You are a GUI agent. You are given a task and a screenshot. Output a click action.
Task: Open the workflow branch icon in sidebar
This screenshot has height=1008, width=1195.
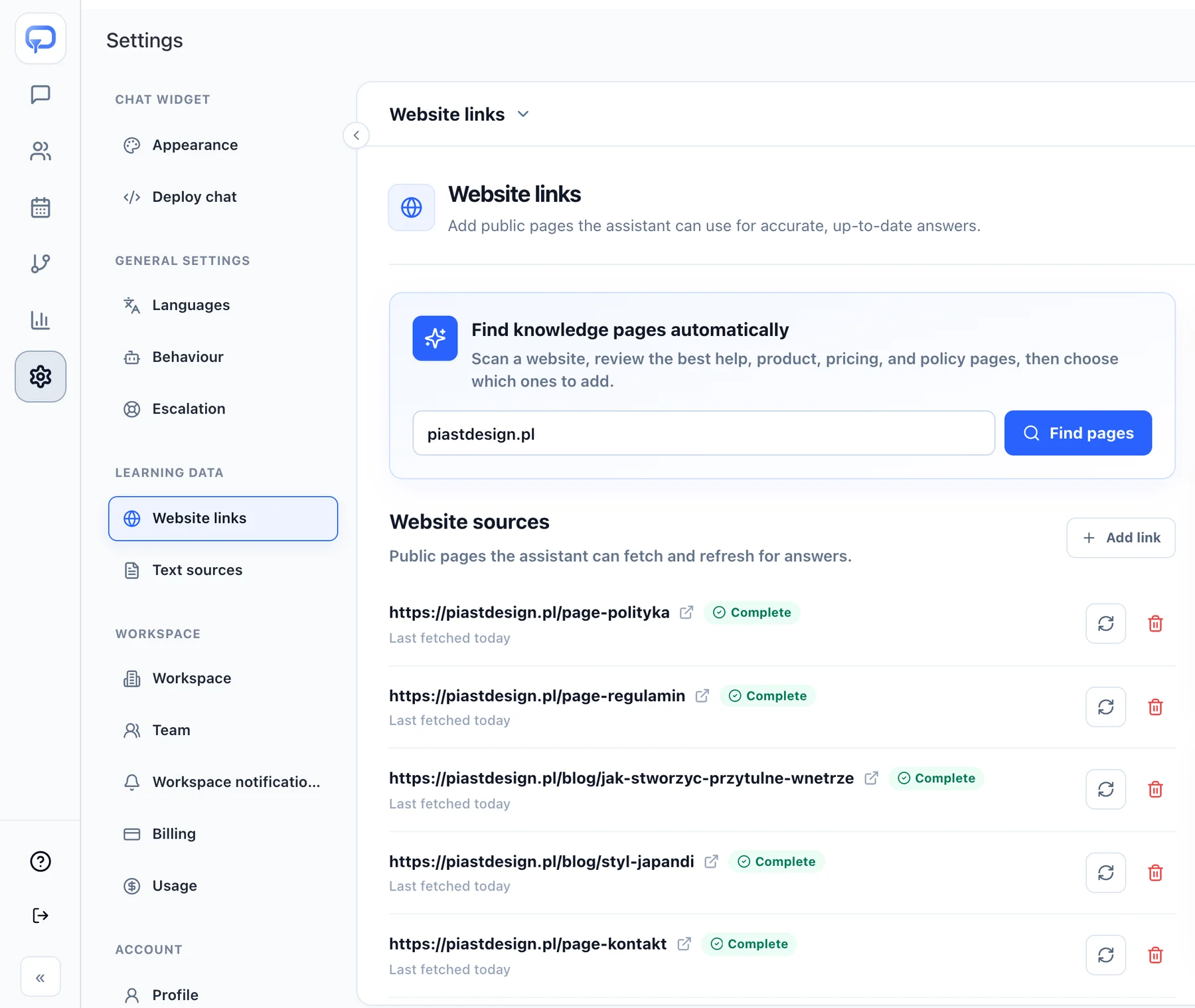(40, 264)
